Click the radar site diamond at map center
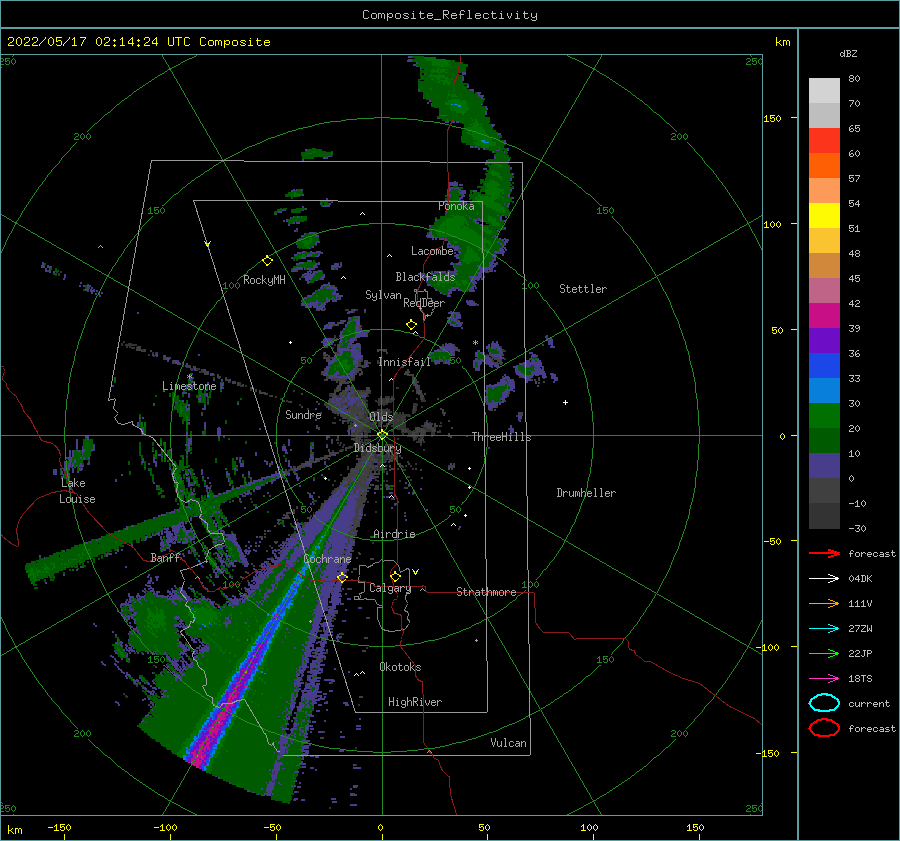 pyautogui.click(x=382, y=435)
